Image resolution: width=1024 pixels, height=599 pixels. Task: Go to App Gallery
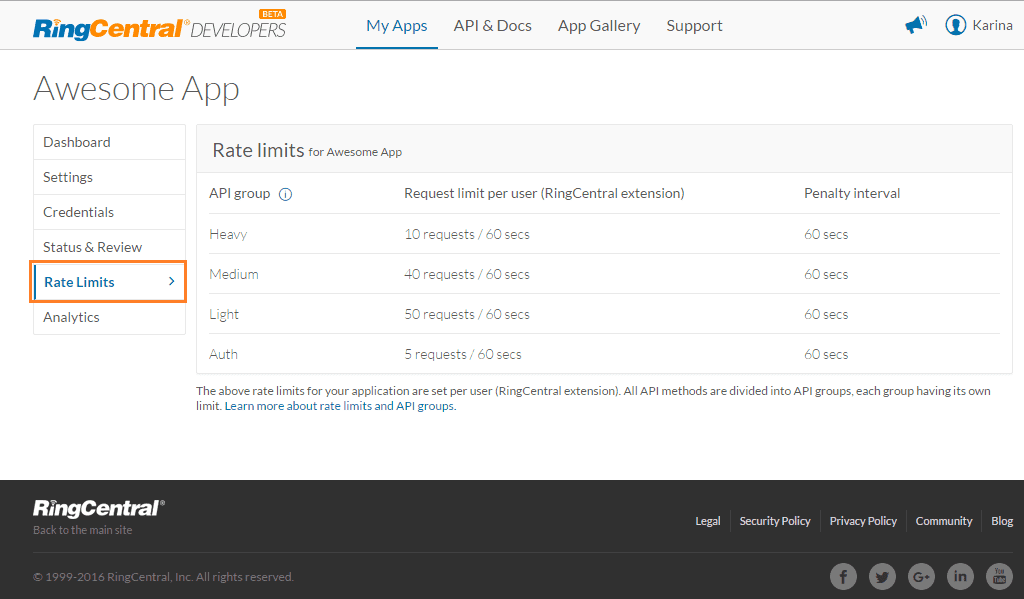599,26
